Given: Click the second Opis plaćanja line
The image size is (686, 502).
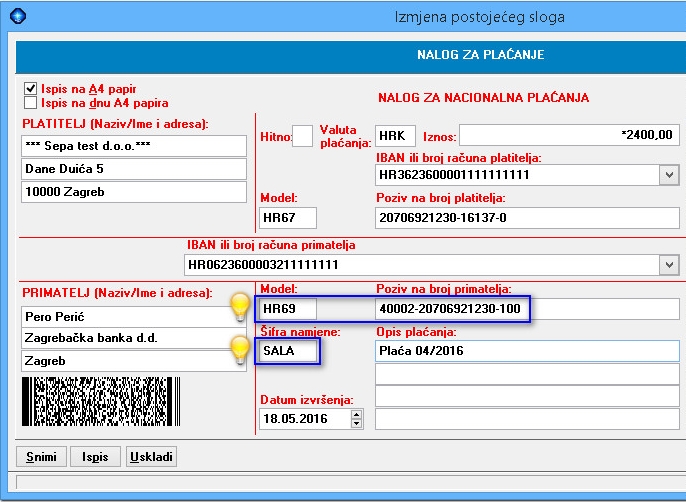Looking at the screenshot, I should 527,374.
